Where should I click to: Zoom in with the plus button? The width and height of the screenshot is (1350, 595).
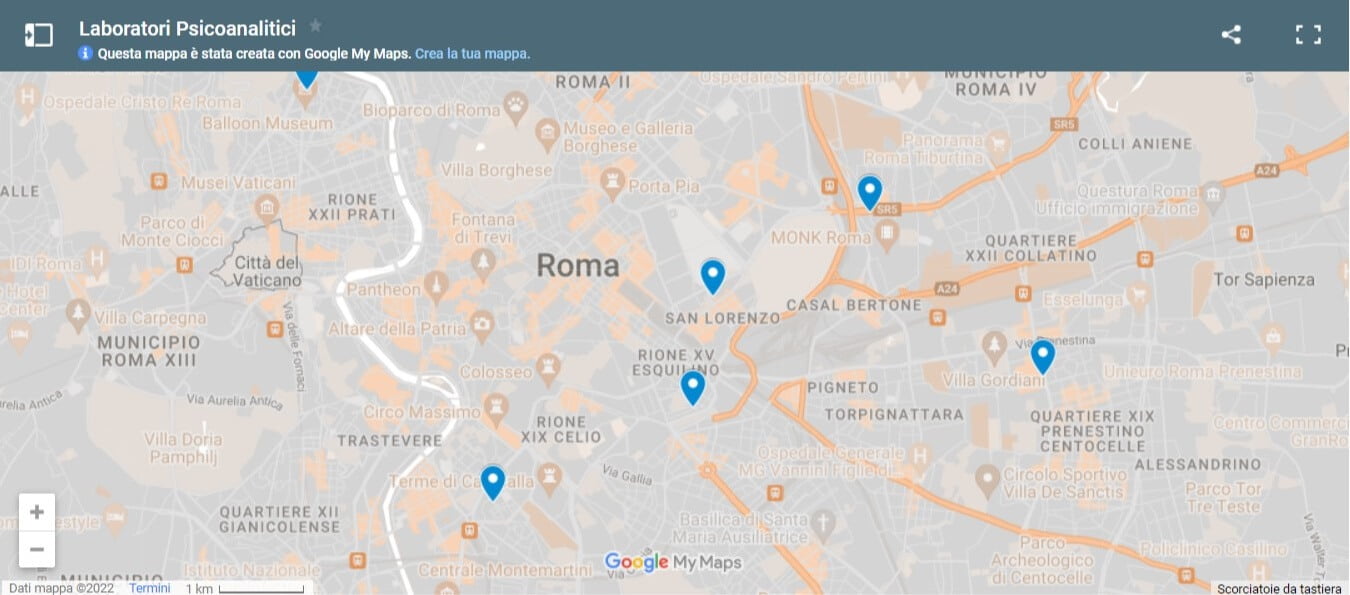(x=37, y=512)
